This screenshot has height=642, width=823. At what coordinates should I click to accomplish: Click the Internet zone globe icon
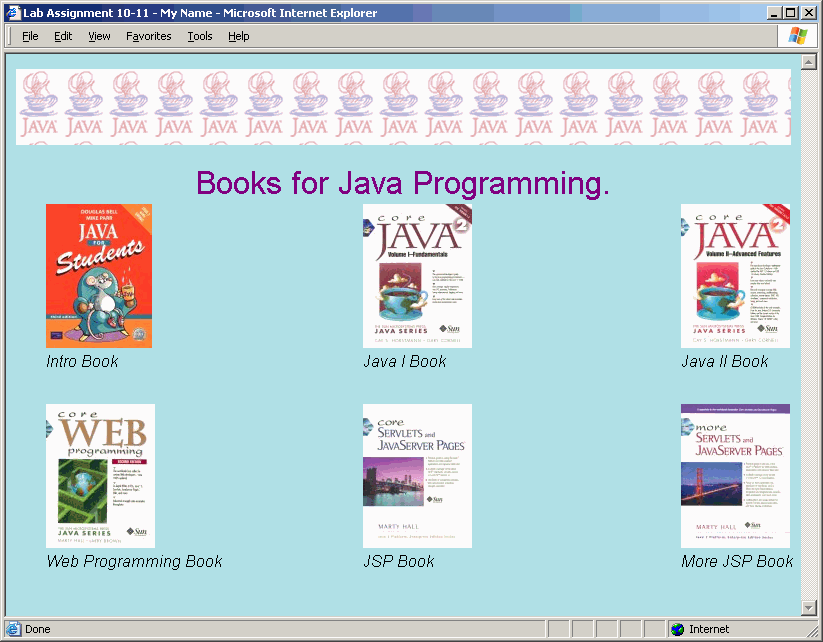tap(678, 629)
